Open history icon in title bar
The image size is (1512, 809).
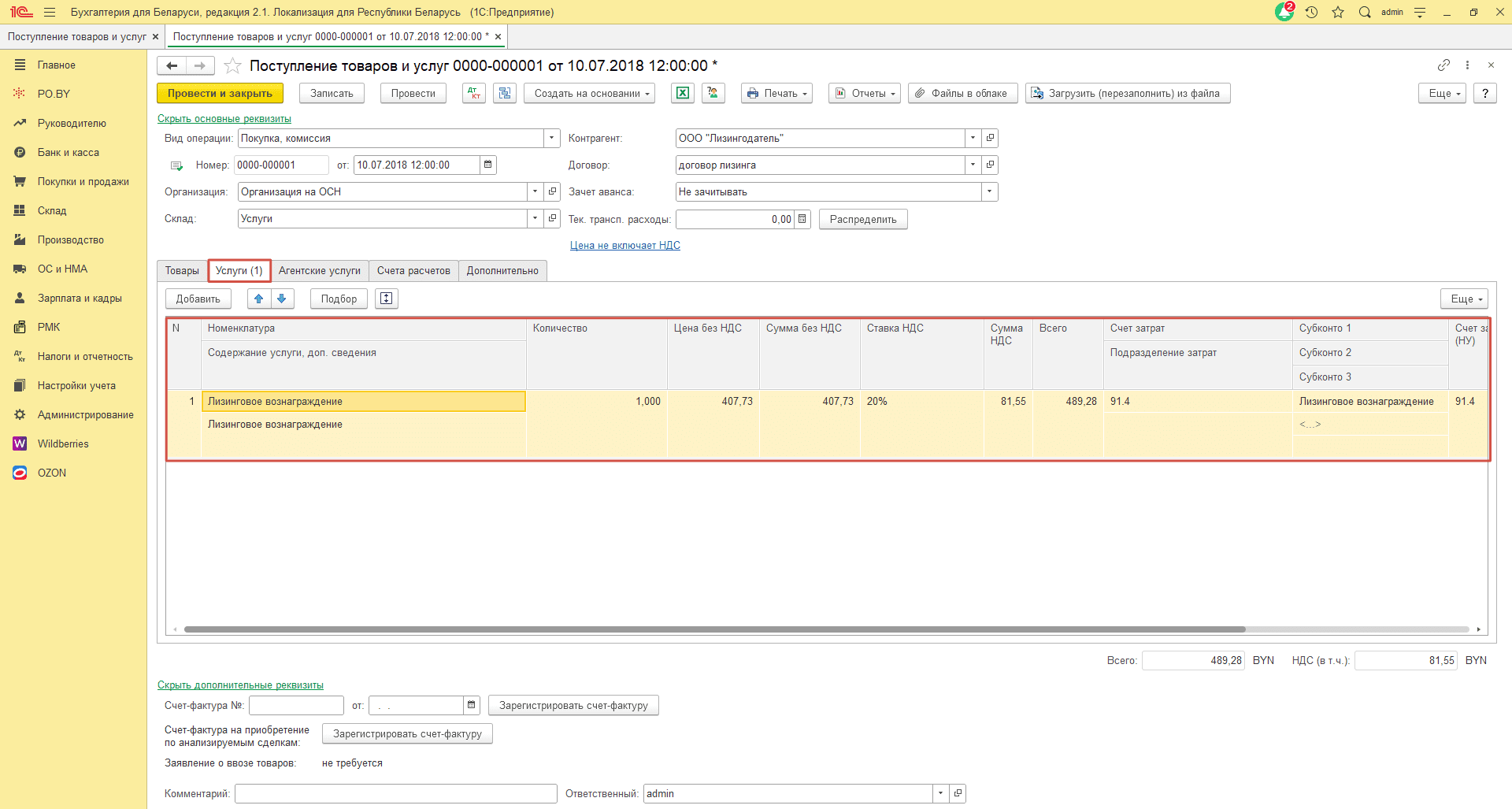tap(1311, 12)
